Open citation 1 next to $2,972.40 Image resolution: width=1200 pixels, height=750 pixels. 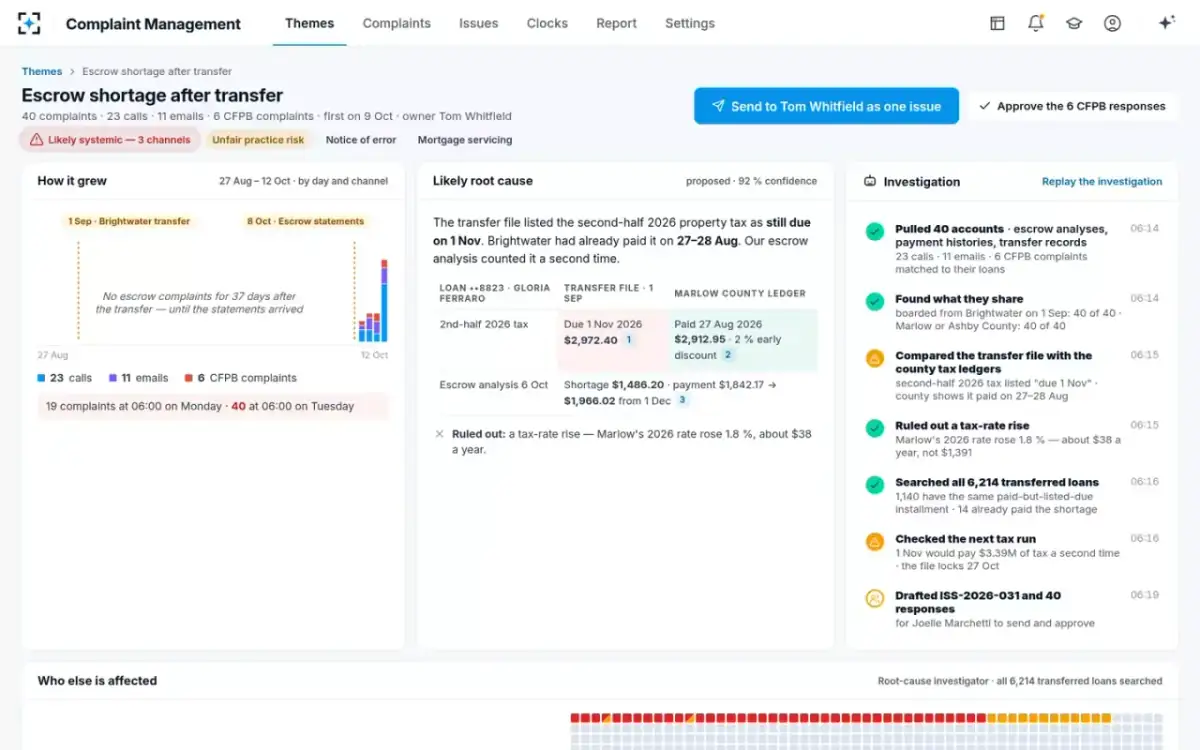click(629, 340)
